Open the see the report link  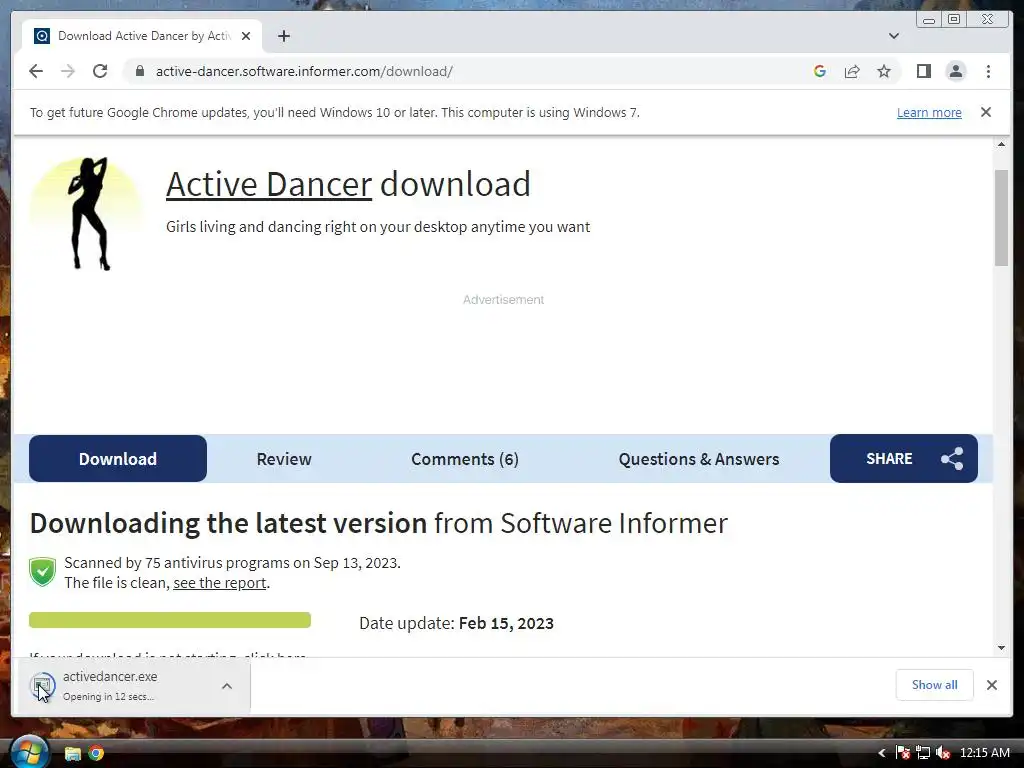(x=219, y=583)
